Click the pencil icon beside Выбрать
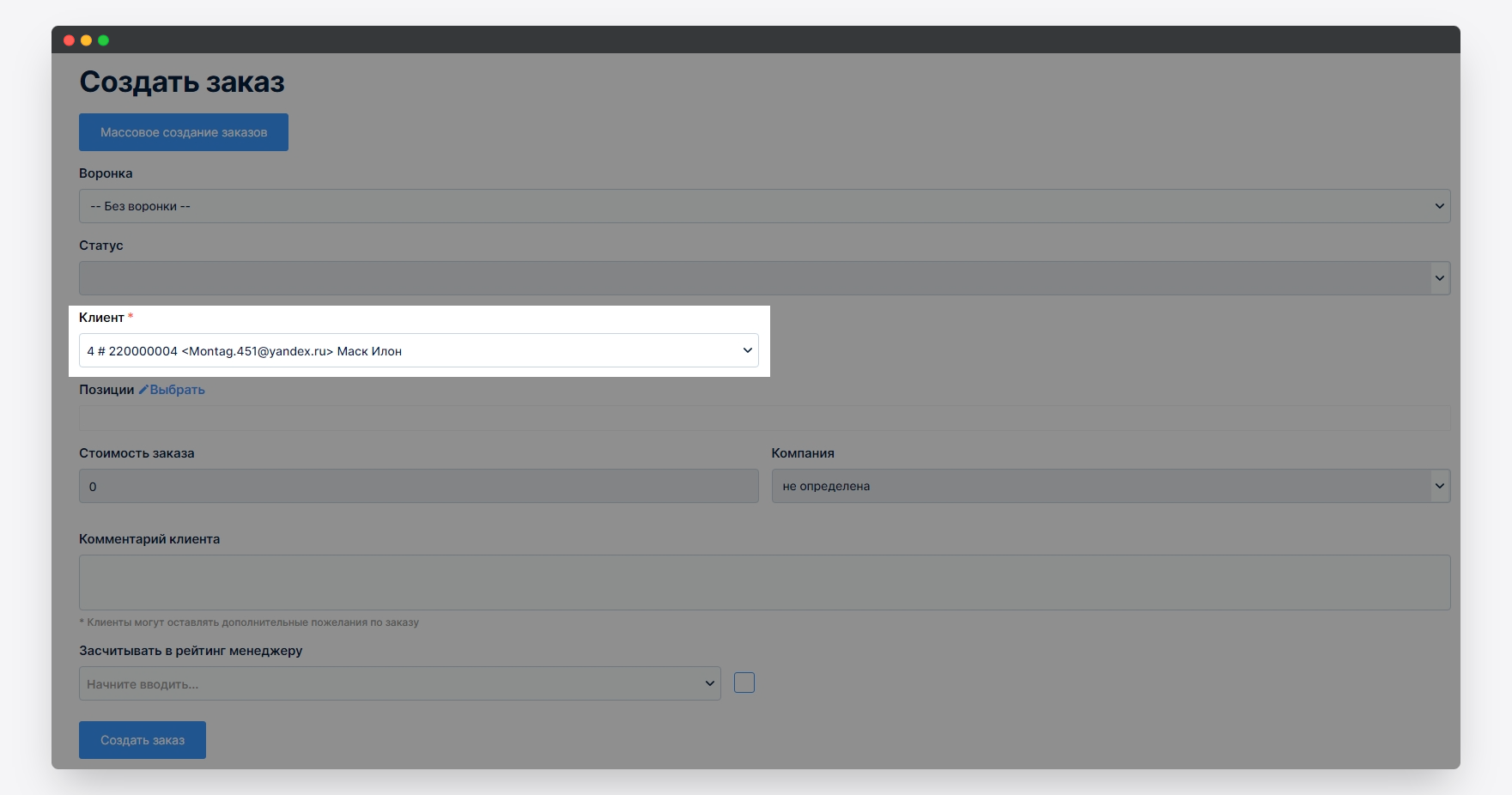This screenshot has width=1512, height=795. 143,390
